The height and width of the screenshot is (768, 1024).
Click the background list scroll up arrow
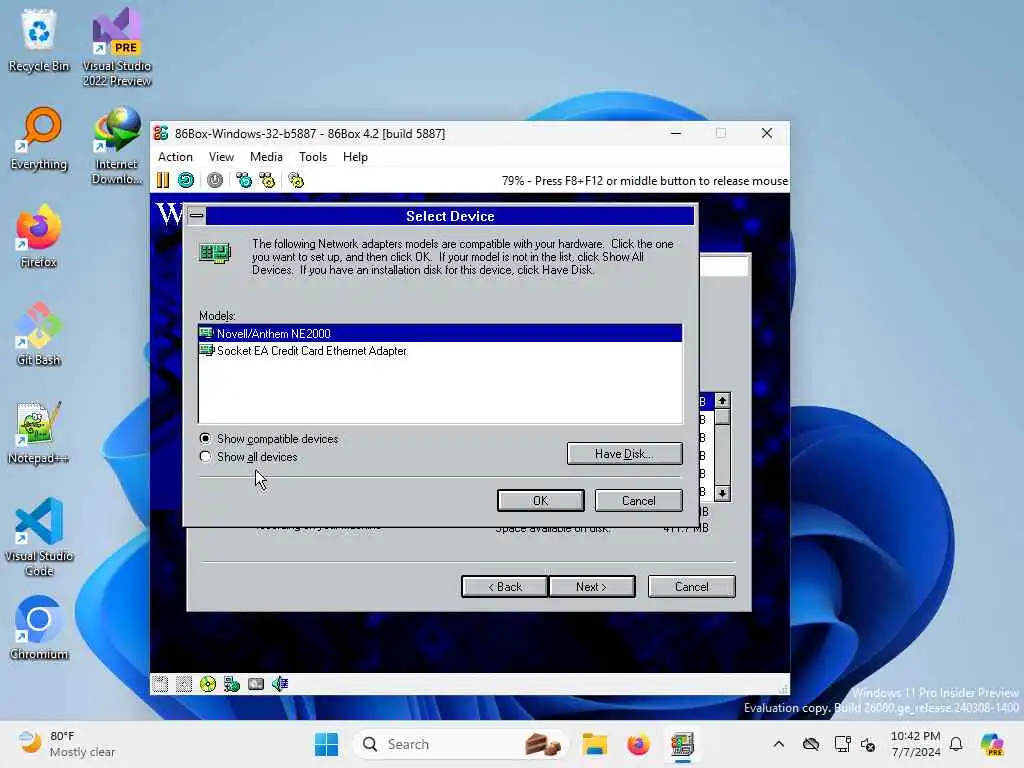click(722, 400)
